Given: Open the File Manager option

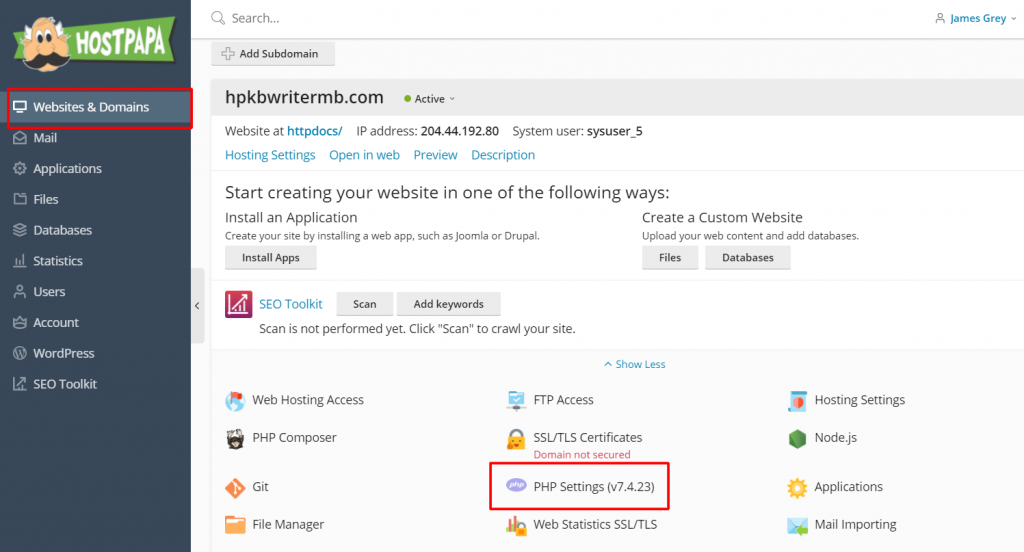Looking at the screenshot, I should (x=288, y=525).
